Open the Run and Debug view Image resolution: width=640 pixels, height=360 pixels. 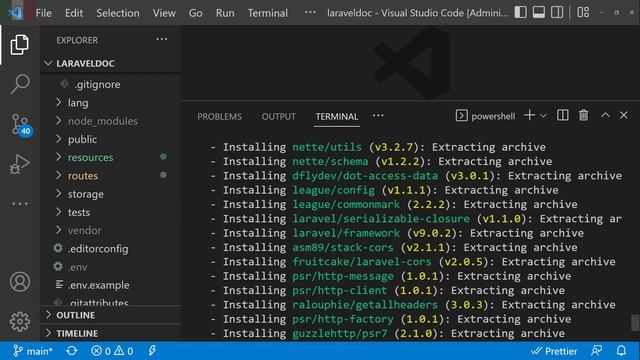[20, 164]
